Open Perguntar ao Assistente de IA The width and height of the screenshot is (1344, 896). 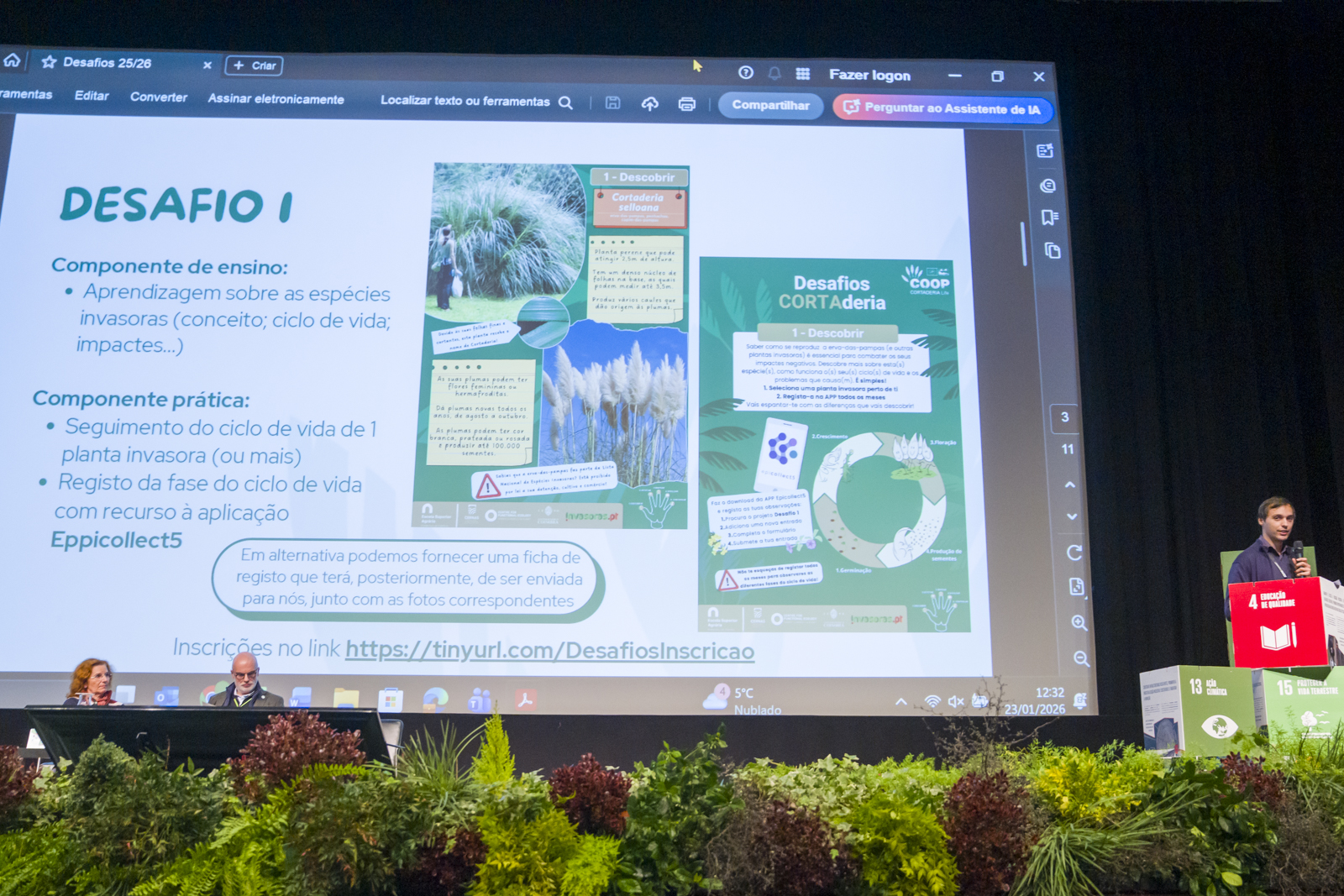942,108
